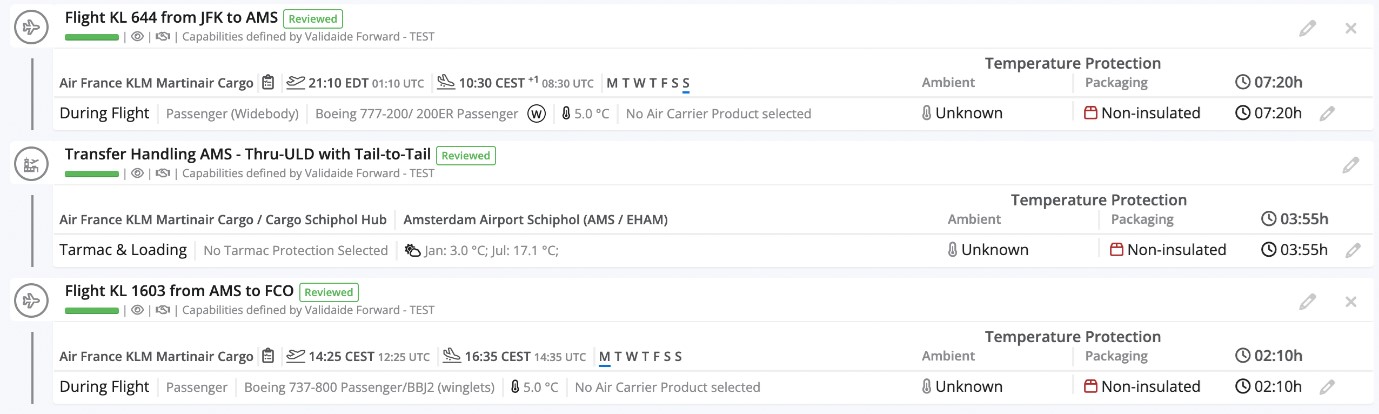This screenshot has height=414, width=1379.
Task: Click the green progress bar under KL 1603
Action: coord(92,310)
